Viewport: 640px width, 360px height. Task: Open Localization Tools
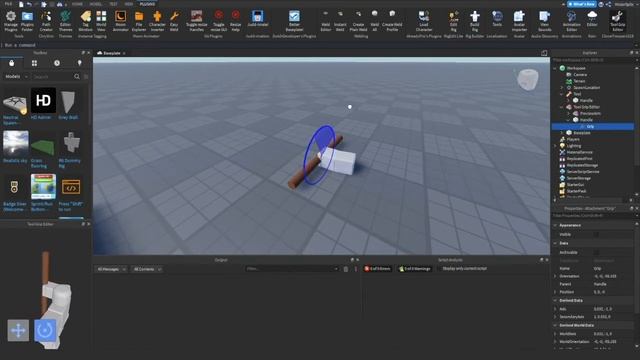pyautogui.click(x=497, y=19)
